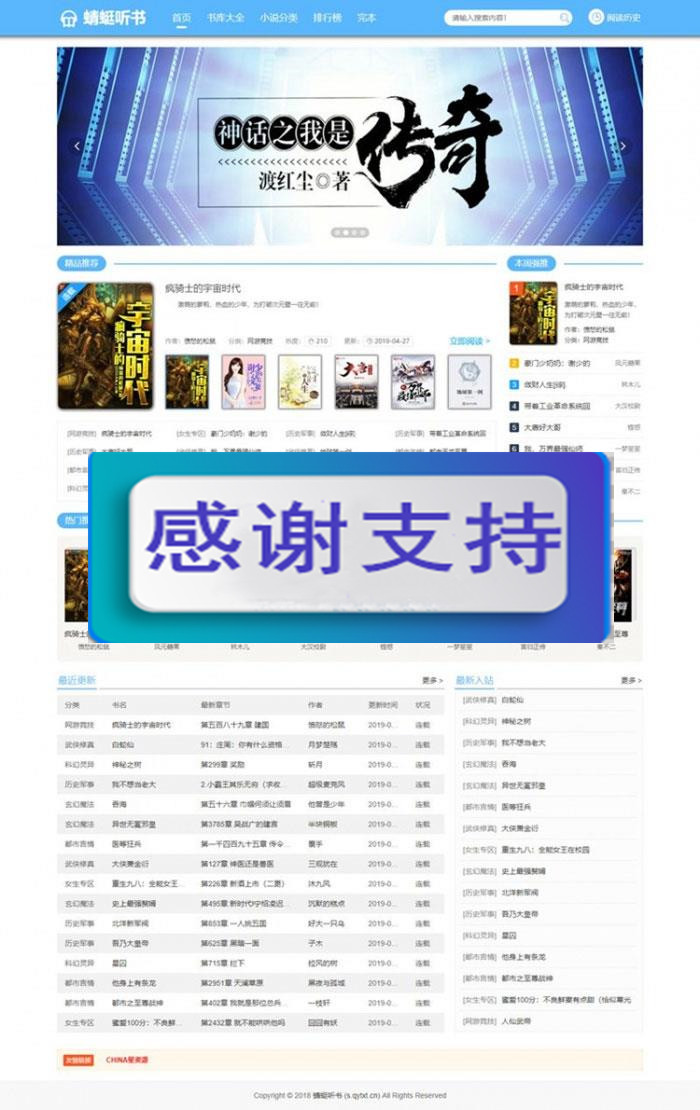700x1110 pixels.
Task: Open 人仙武帝 in the 最新入站 list
Action: (x=516, y=1021)
